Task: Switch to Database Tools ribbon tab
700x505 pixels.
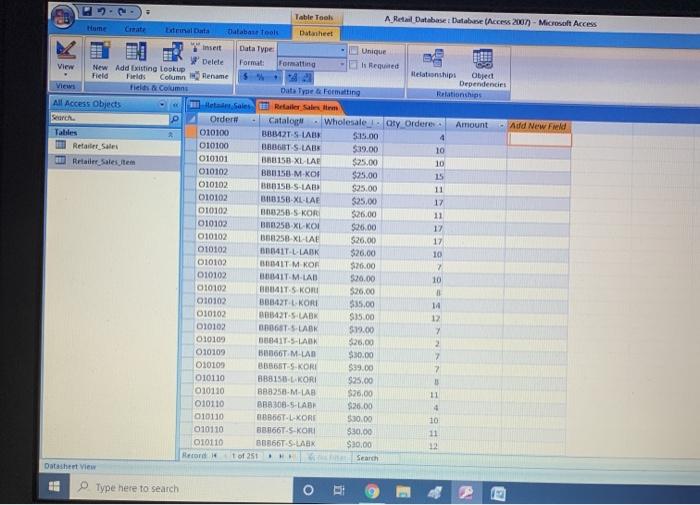Action: click(253, 32)
